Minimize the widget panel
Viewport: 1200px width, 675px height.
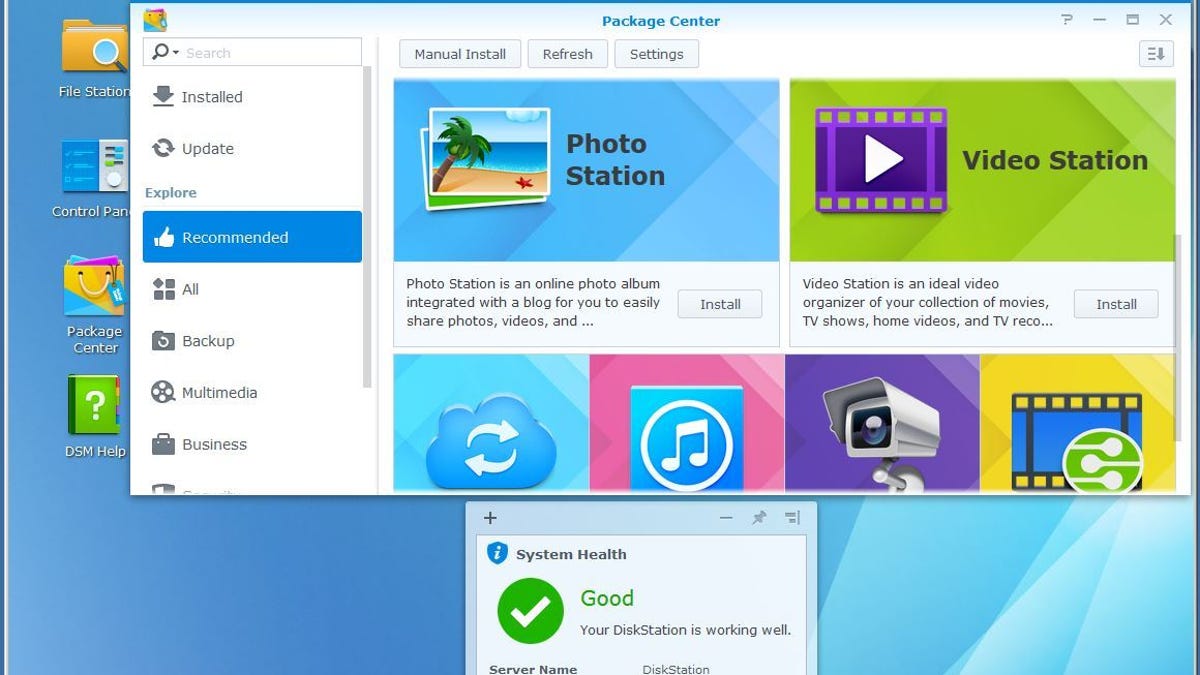(x=726, y=518)
